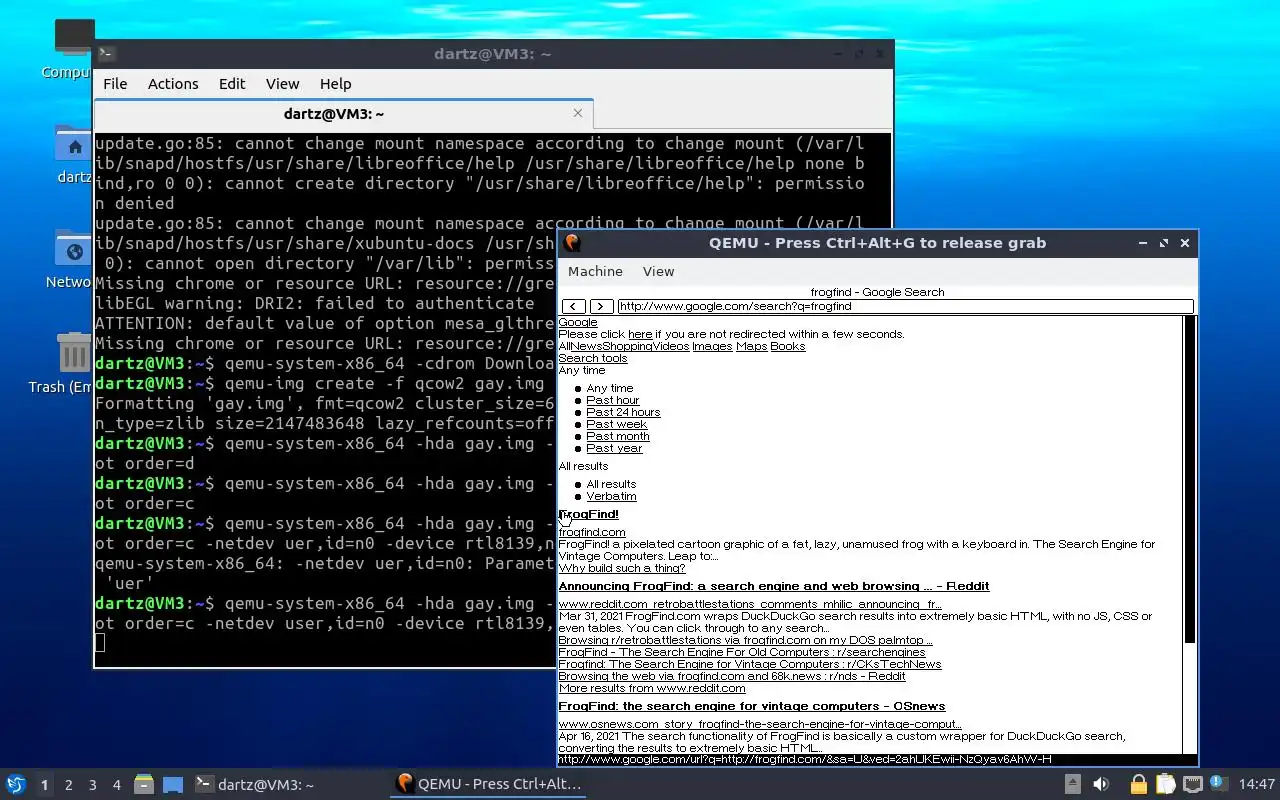The image size is (1280, 800).
Task: Open the OSnews FrogFind result heading
Action: (x=752, y=706)
